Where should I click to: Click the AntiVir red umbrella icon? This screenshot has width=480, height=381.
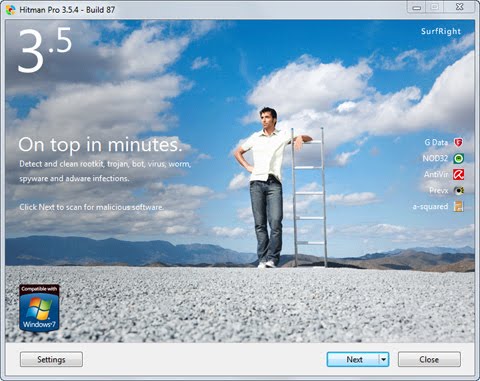pyautogui.click(x=459, y=174)
